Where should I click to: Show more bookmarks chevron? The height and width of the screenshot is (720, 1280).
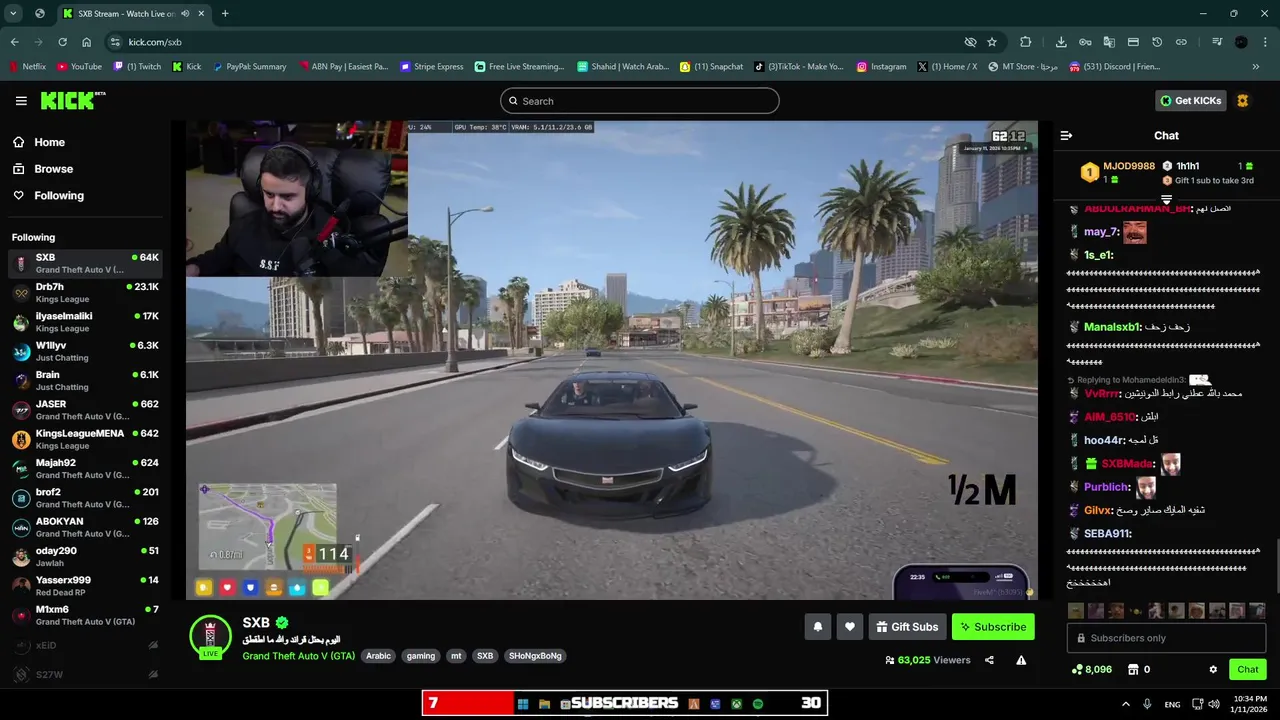click(1256, 67)
